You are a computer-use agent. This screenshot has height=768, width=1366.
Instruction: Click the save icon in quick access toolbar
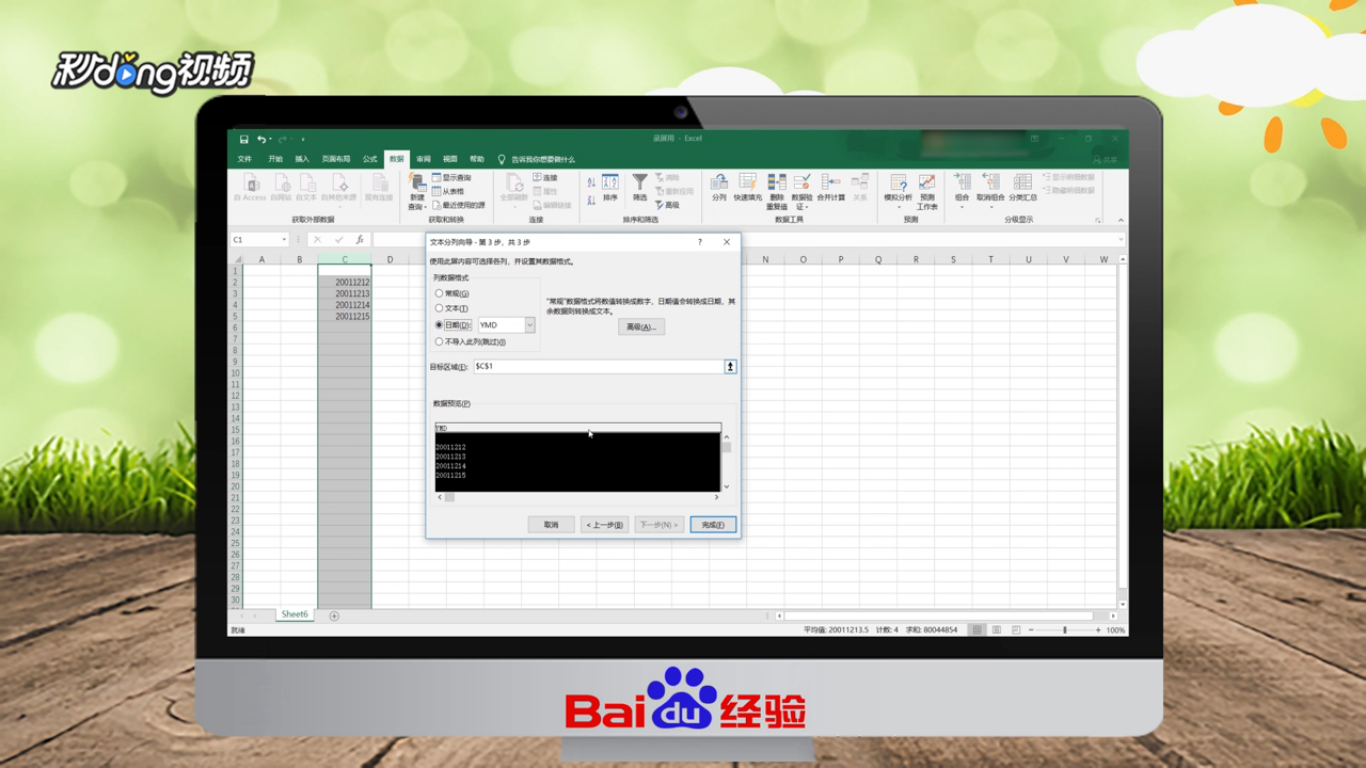[244, 139]
